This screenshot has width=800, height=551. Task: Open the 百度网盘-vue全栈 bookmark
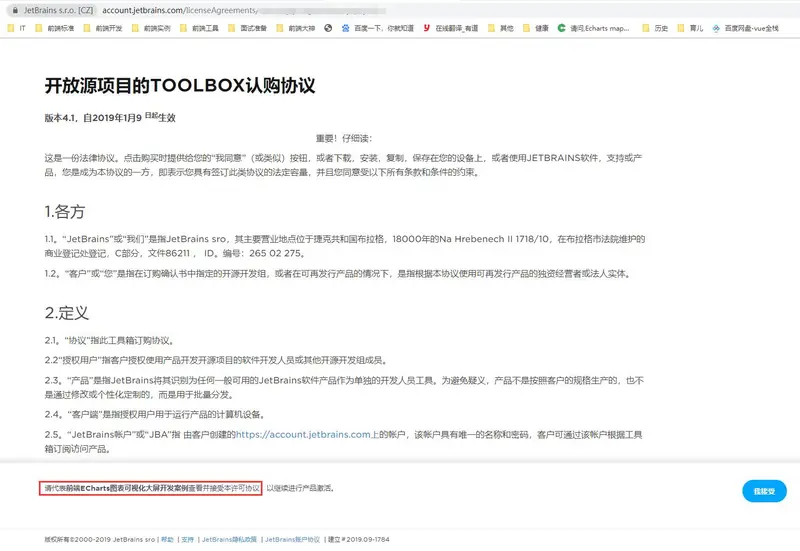[751, 29]
